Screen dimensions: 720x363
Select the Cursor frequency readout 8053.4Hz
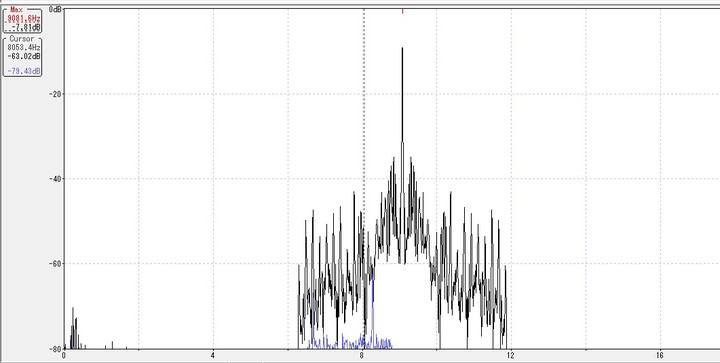point(24,47)
